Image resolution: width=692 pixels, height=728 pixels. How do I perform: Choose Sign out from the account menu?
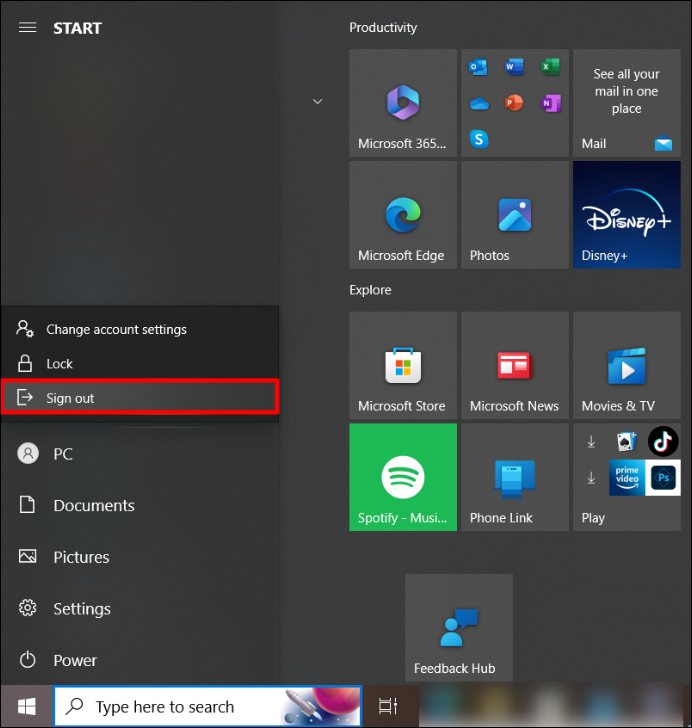140,398
